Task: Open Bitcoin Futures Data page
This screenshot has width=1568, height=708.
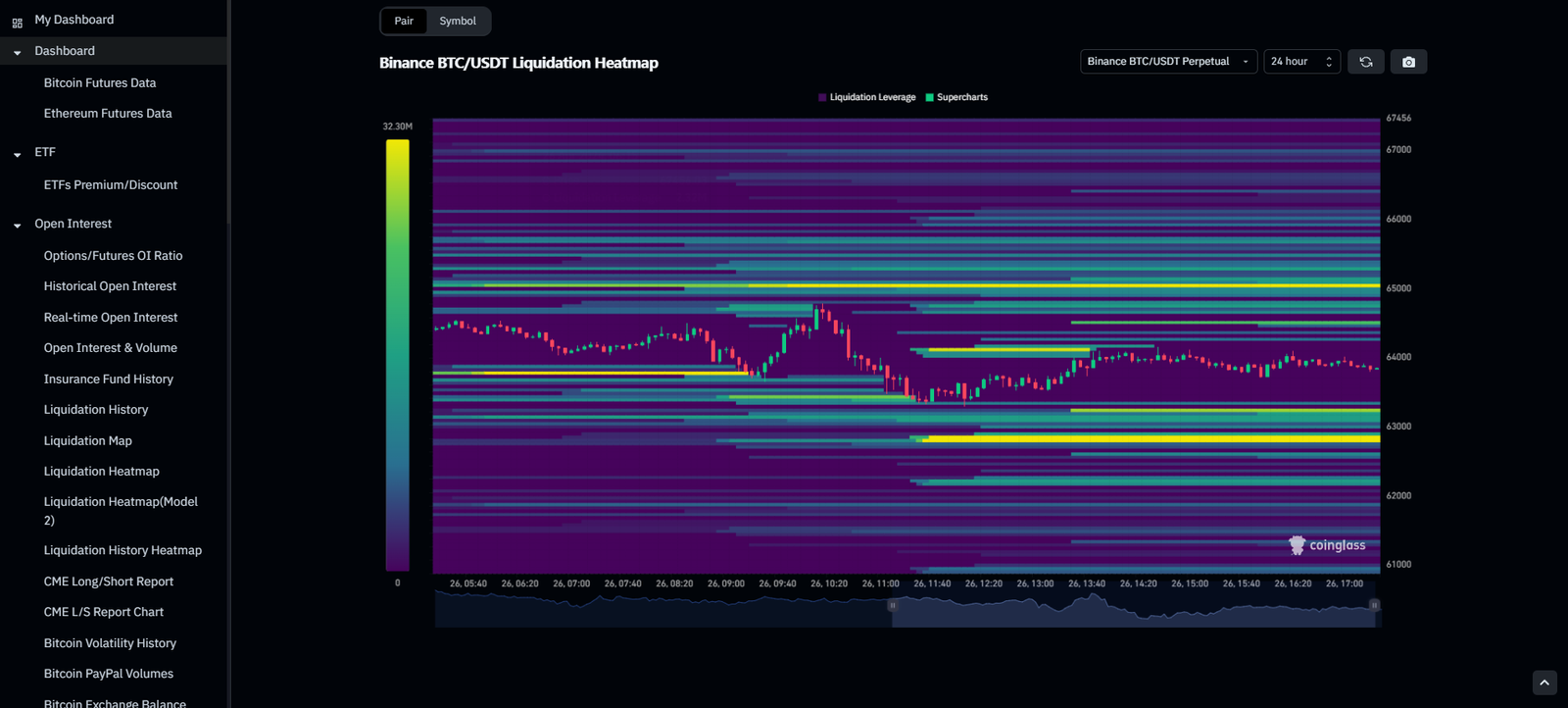Action: click(100, 83)
